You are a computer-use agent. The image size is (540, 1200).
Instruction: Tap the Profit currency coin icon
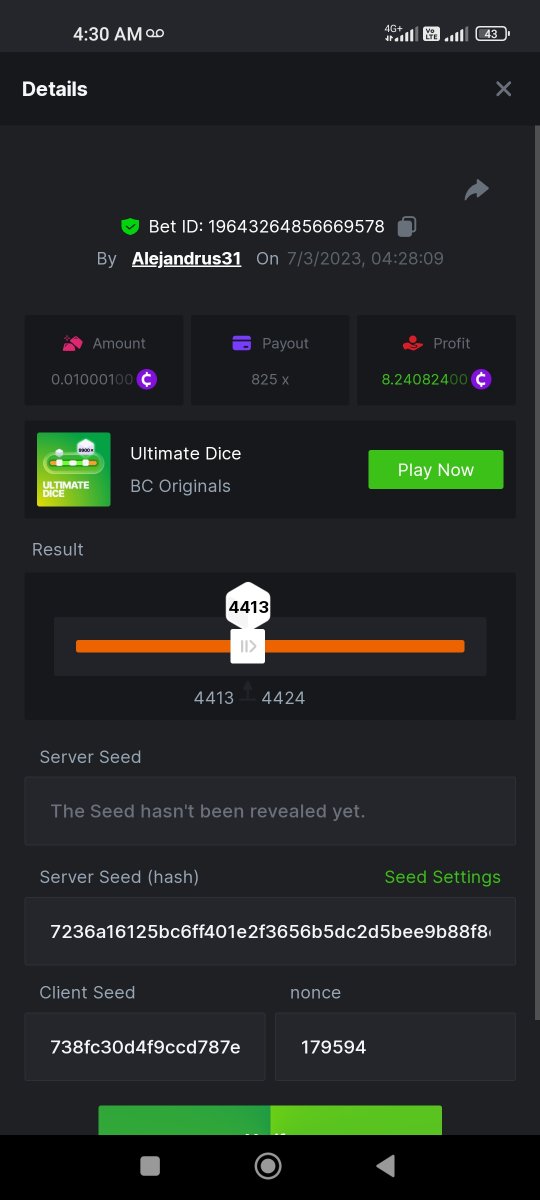coord(482,379)
